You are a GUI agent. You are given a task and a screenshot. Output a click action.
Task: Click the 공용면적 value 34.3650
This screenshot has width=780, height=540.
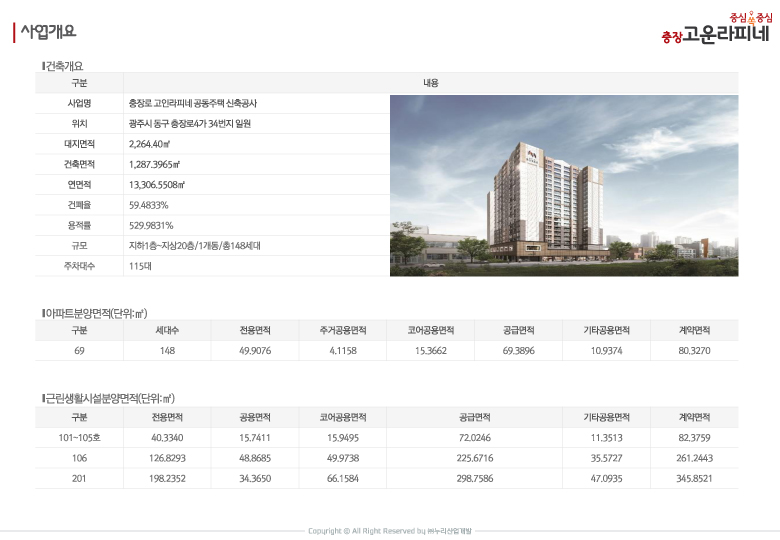coord(255,478)
